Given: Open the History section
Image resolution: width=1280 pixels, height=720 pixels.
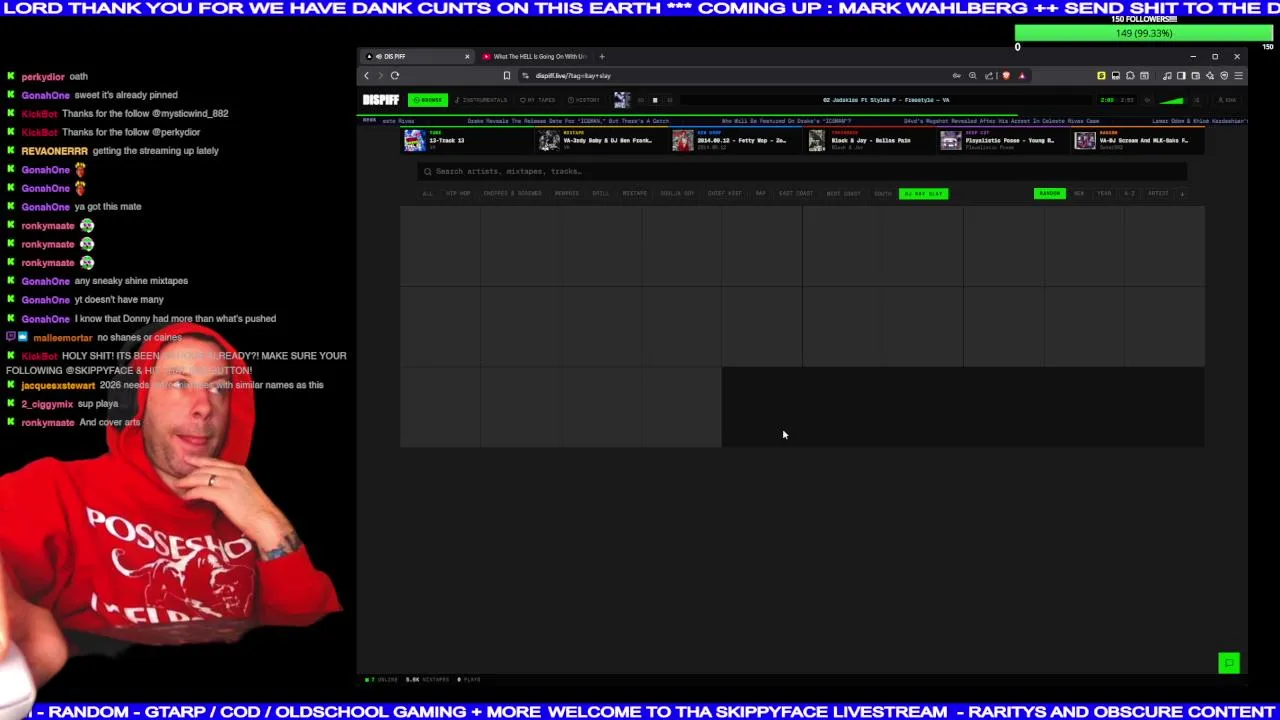Looking at the screenshot, I should tap(583, 100).
